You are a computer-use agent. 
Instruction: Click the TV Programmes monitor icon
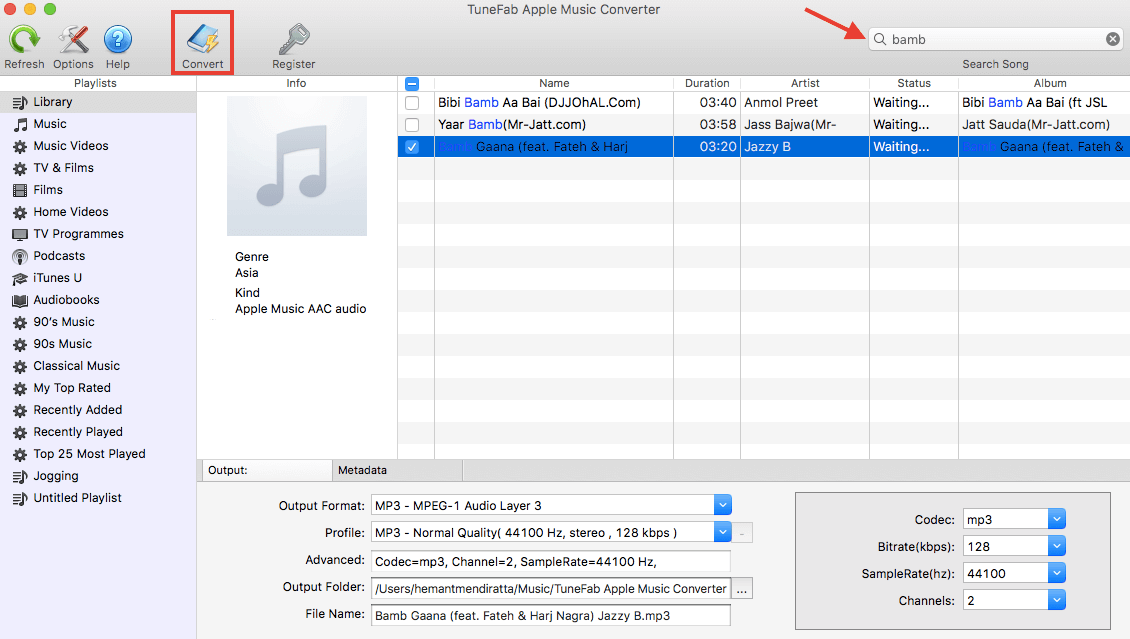20,235
